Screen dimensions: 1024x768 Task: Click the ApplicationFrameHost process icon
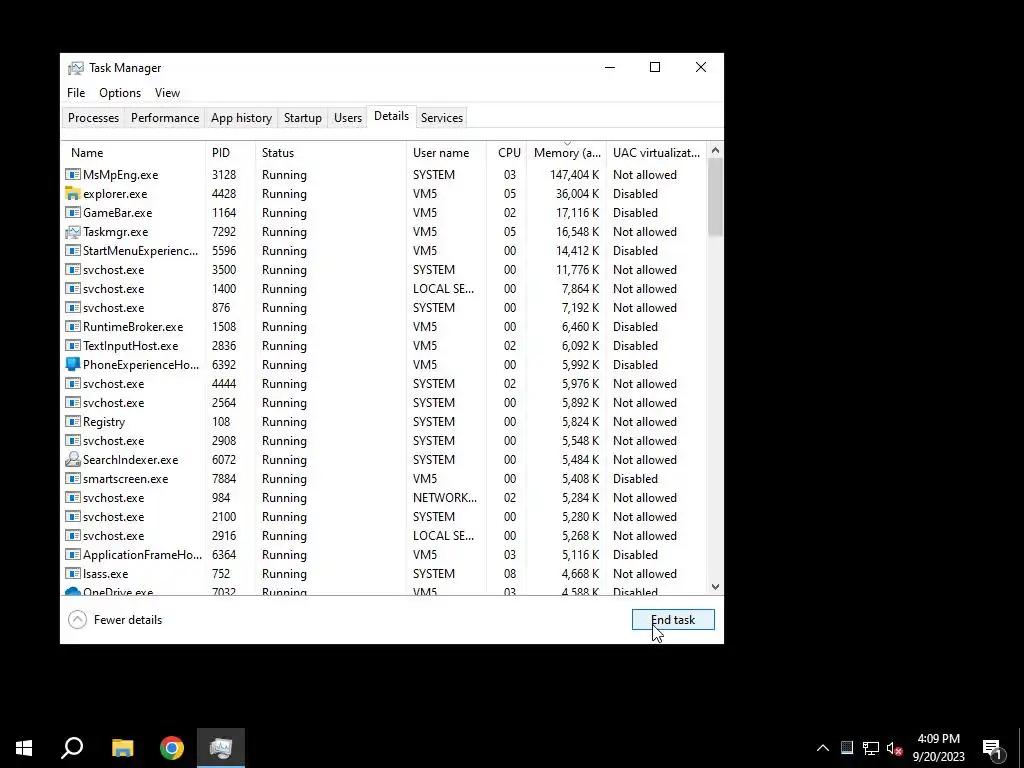(x=72, y=554)
